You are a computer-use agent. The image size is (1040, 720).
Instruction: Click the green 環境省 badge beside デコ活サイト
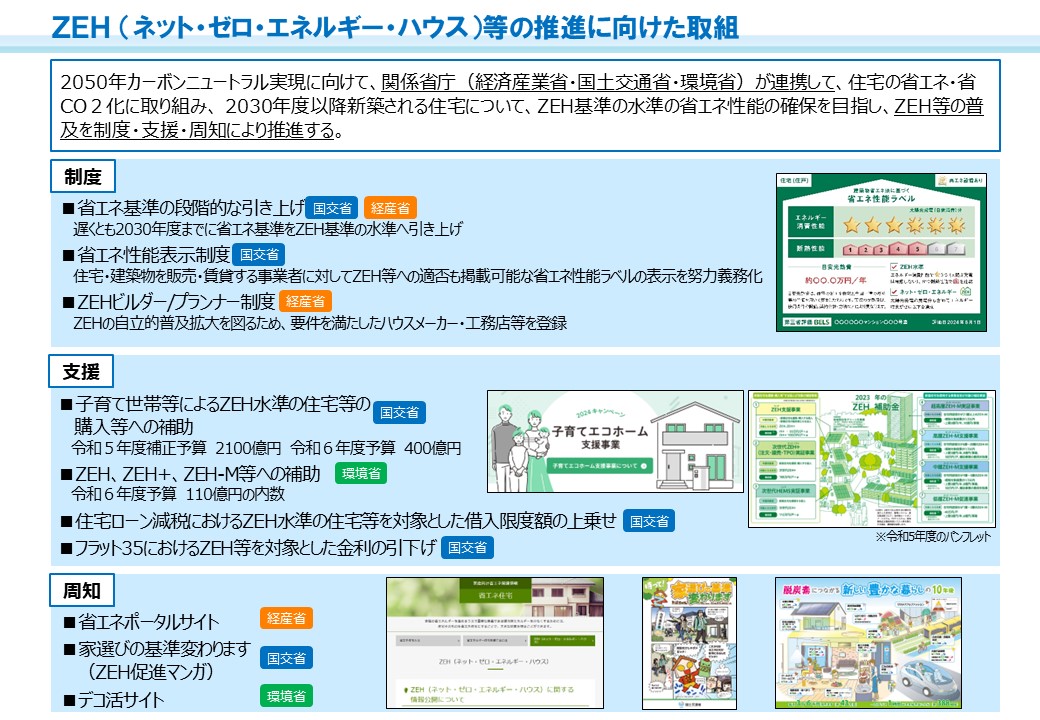point(286,696)
